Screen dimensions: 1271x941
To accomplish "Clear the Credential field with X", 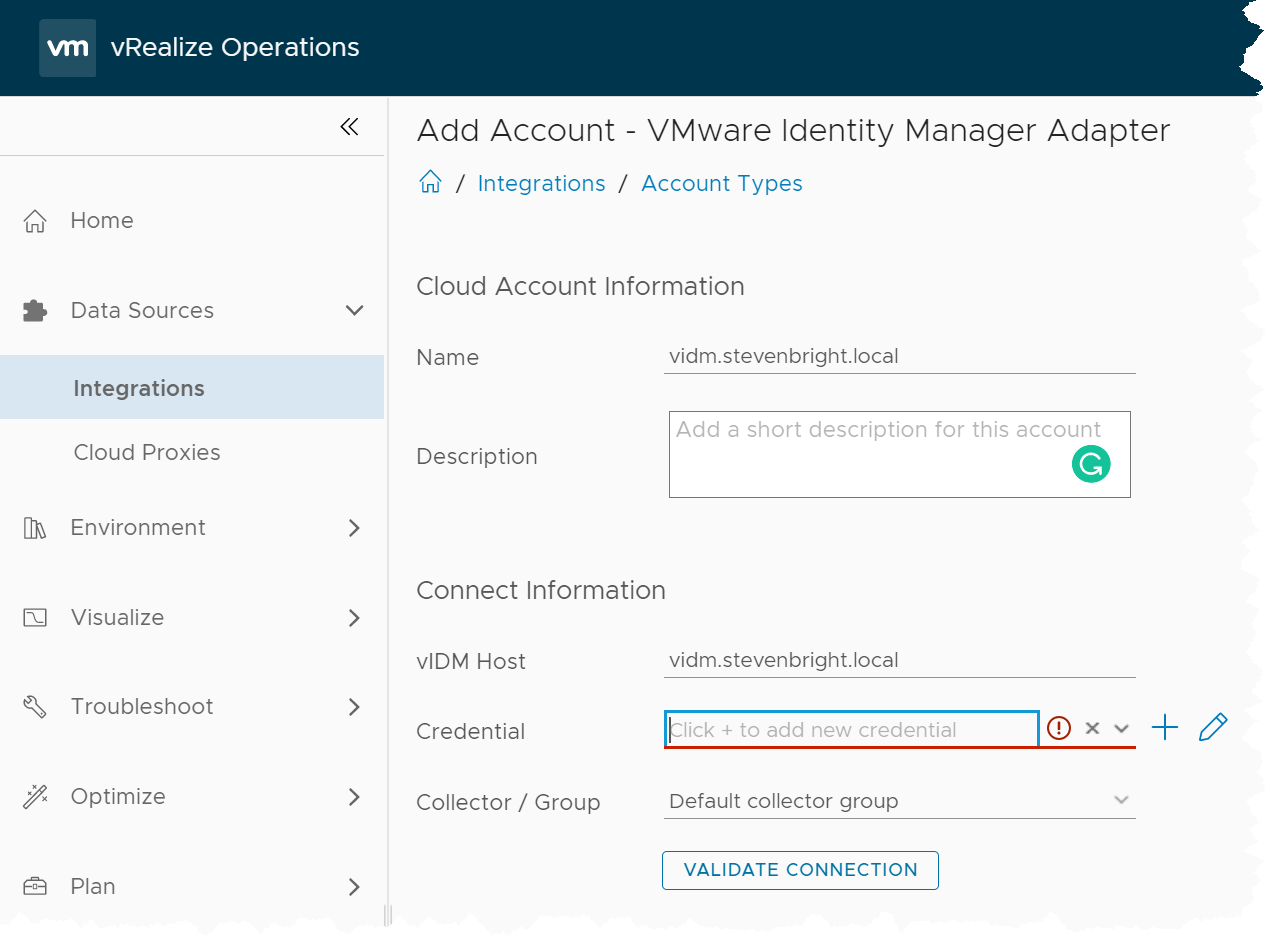I will (1092, 729).
